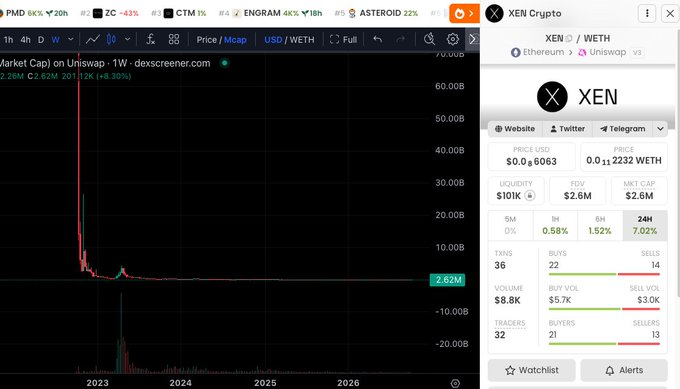Screen dimensions: 680x389
Task: Open the XEN Twitter link
Action: click(x=567, y=129)
